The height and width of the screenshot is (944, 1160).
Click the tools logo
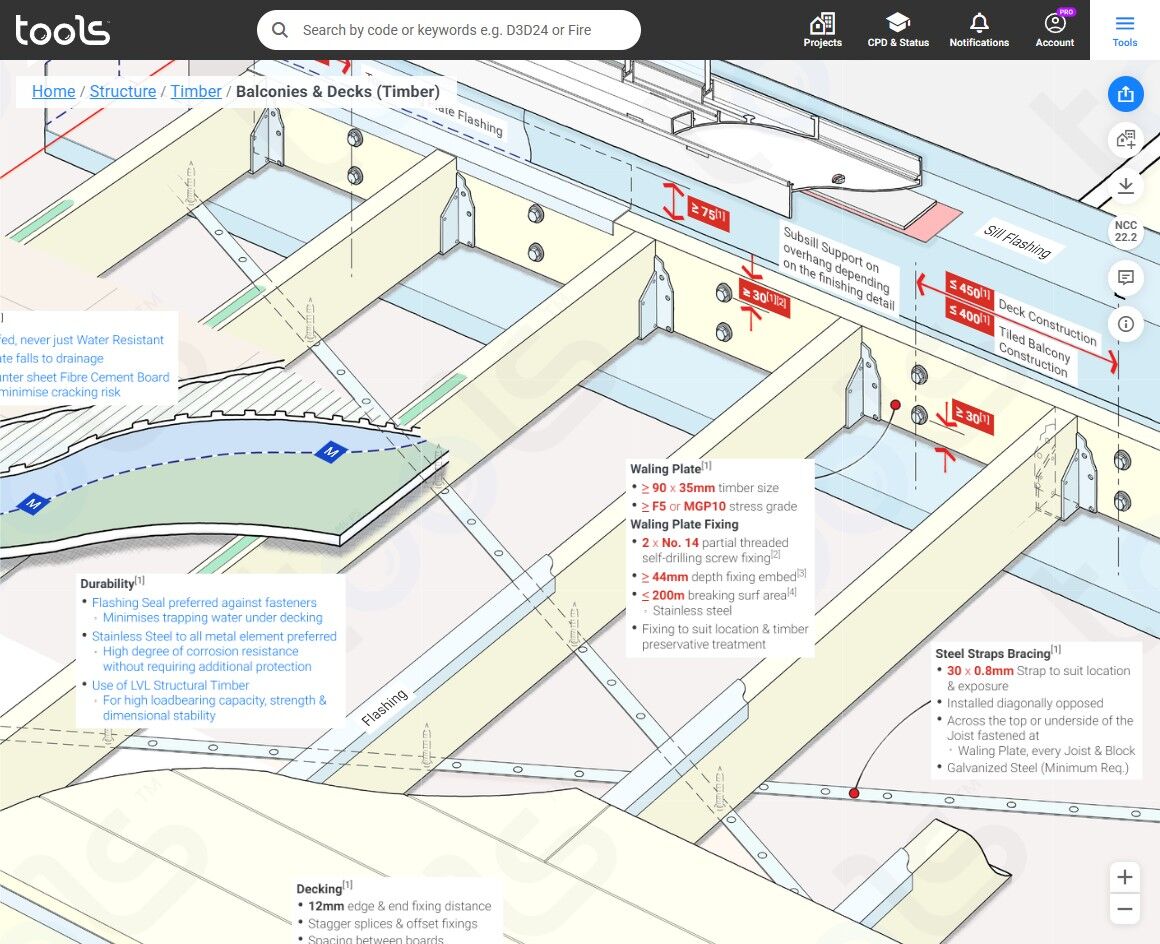coord(62,30)
